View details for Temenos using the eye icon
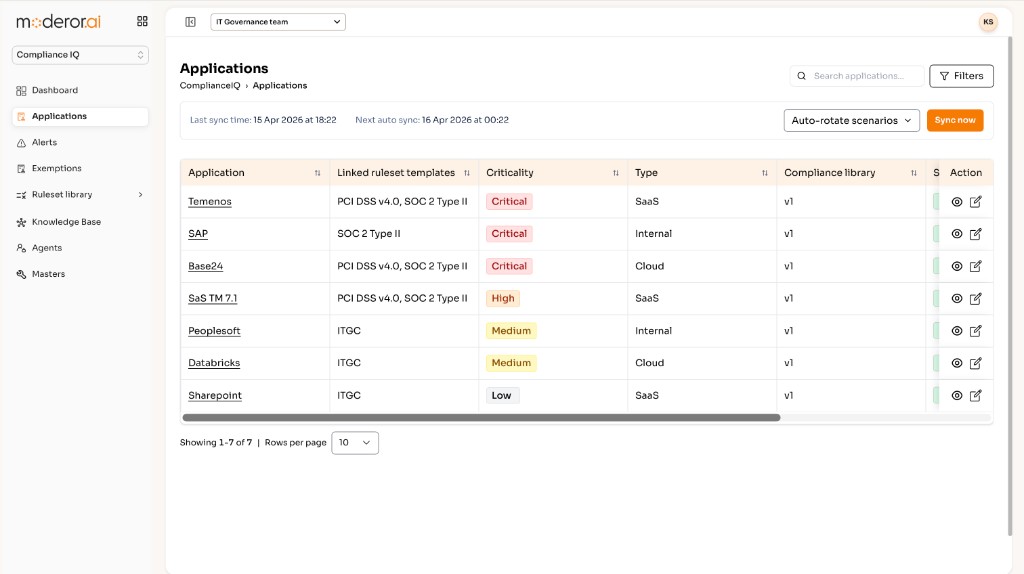 point(957,202)
